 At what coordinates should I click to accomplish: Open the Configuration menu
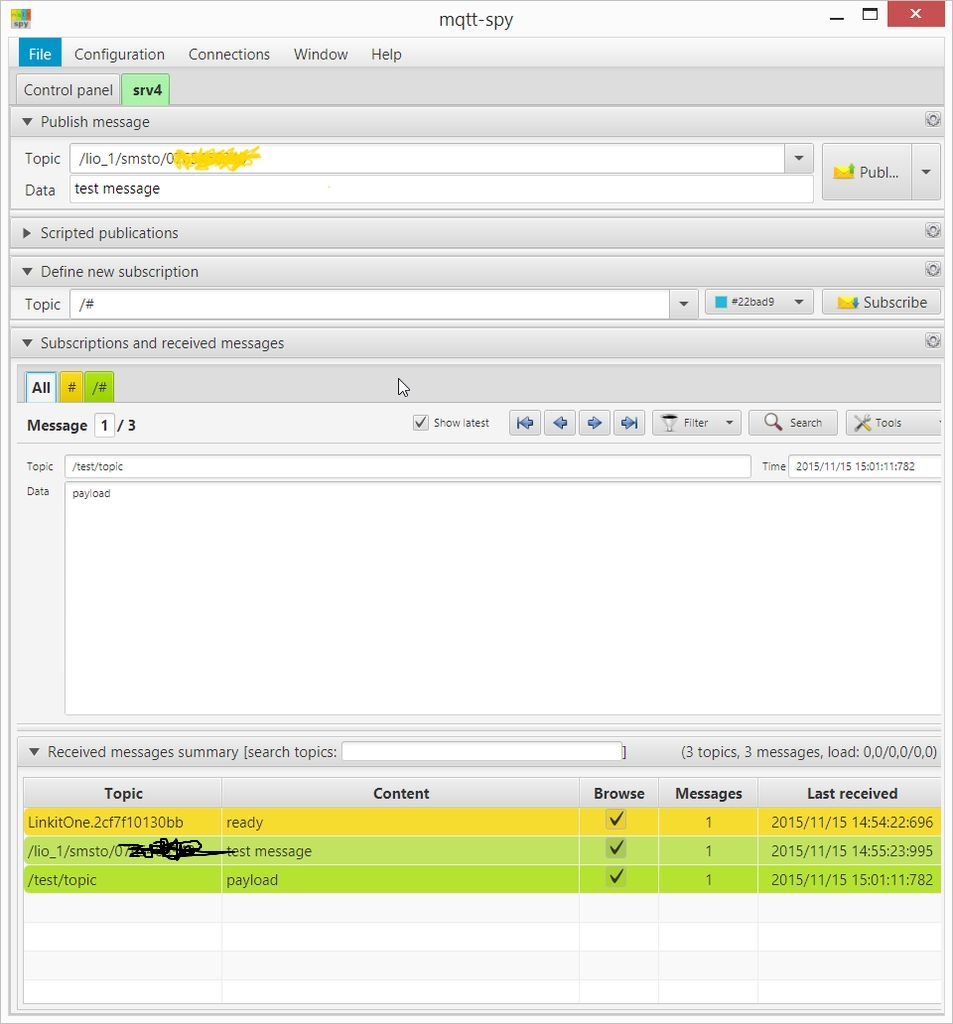pos(120,54)
